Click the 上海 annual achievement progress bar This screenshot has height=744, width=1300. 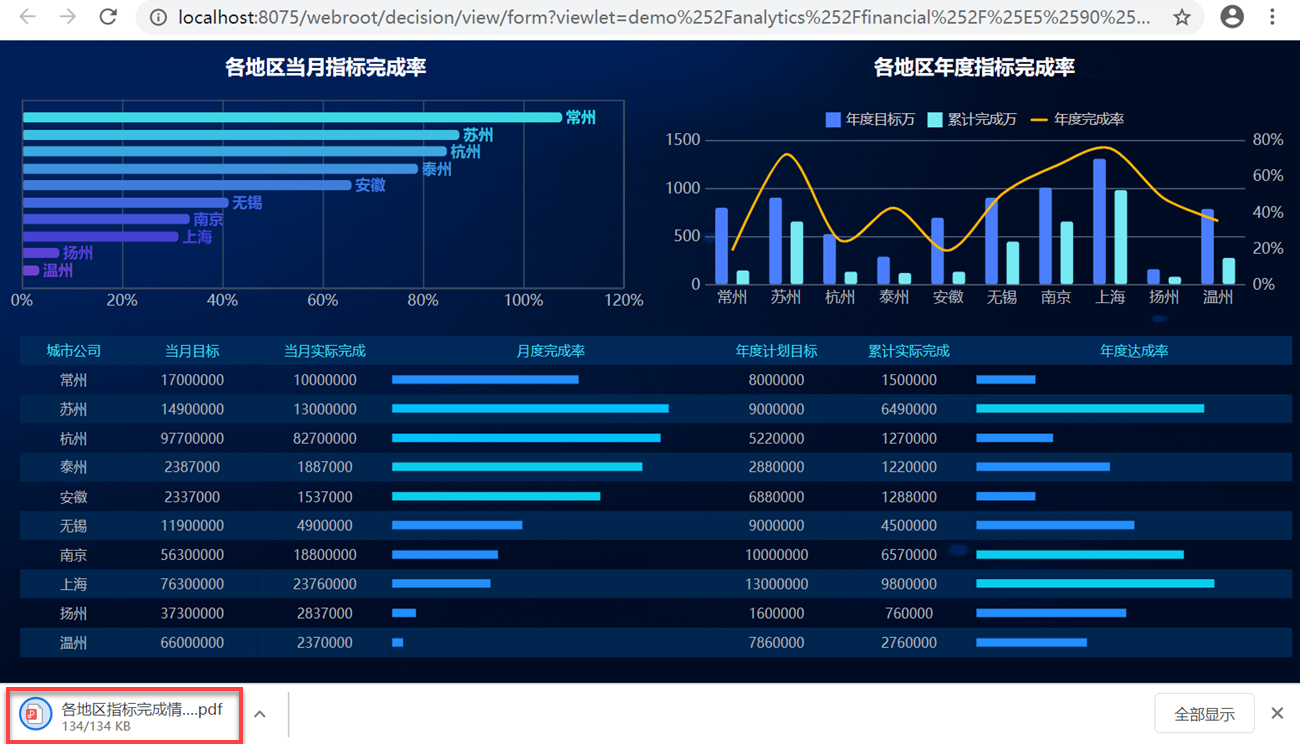tap(1095, 584)
